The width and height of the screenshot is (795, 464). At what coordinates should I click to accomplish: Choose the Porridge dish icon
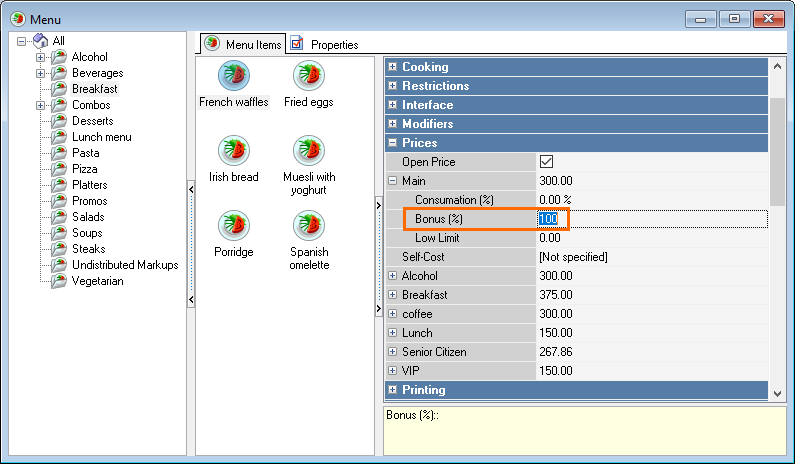(234, 226)
